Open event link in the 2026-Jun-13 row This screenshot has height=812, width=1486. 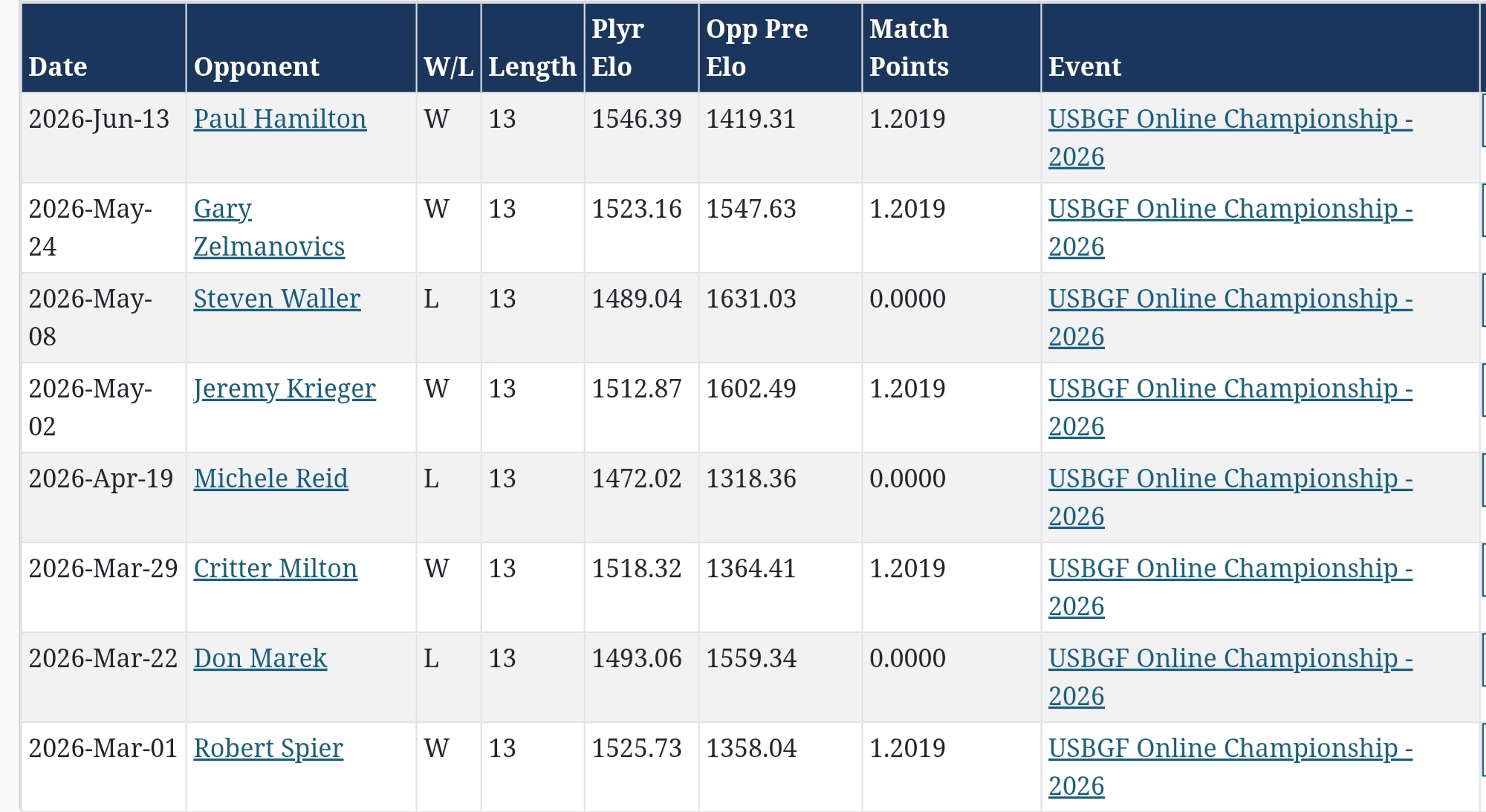click(1230, 137)
